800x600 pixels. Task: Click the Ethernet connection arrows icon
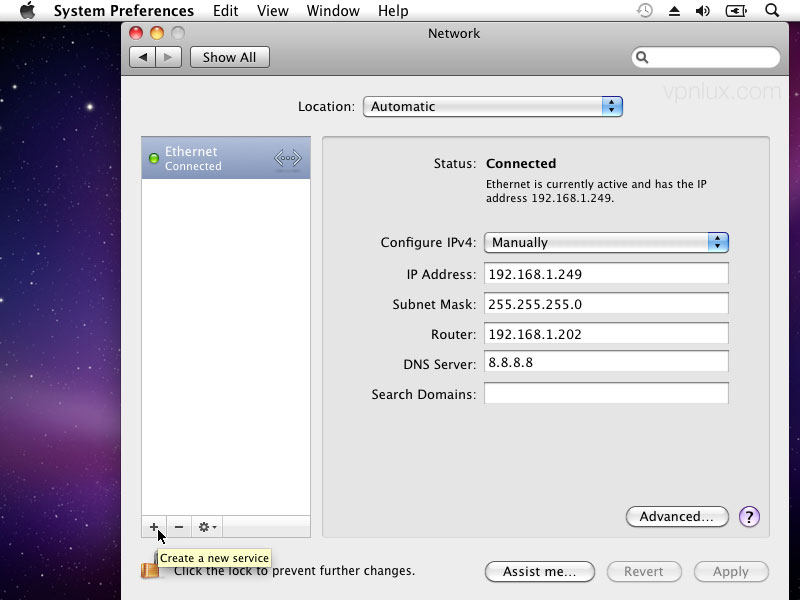point(288,158)
